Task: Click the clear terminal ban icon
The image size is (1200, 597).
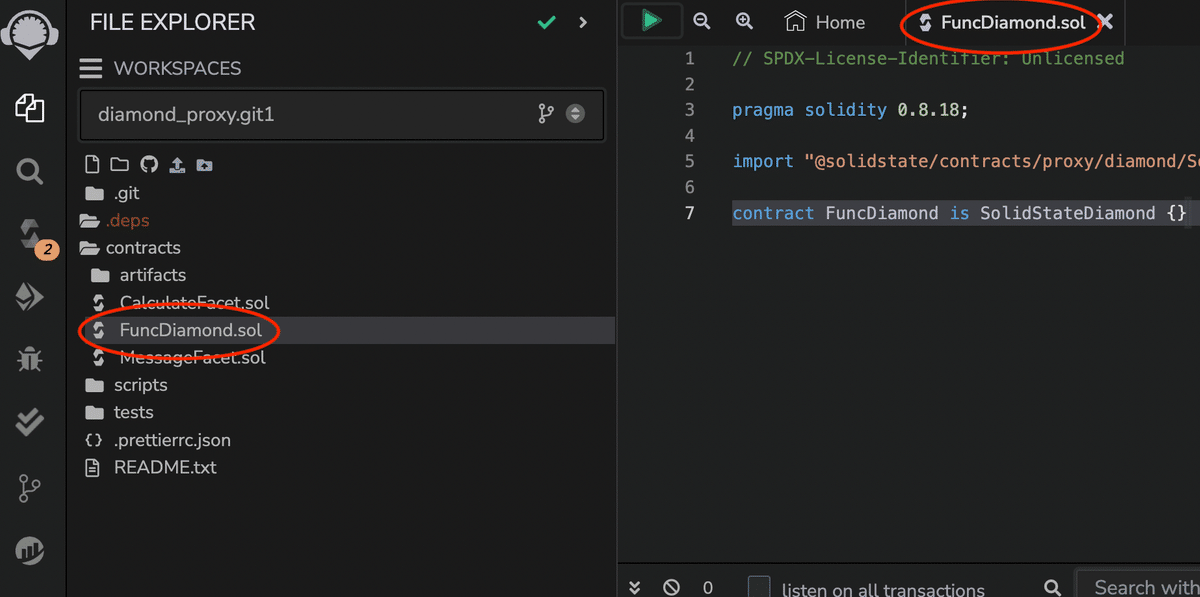Action: [671, 587]
